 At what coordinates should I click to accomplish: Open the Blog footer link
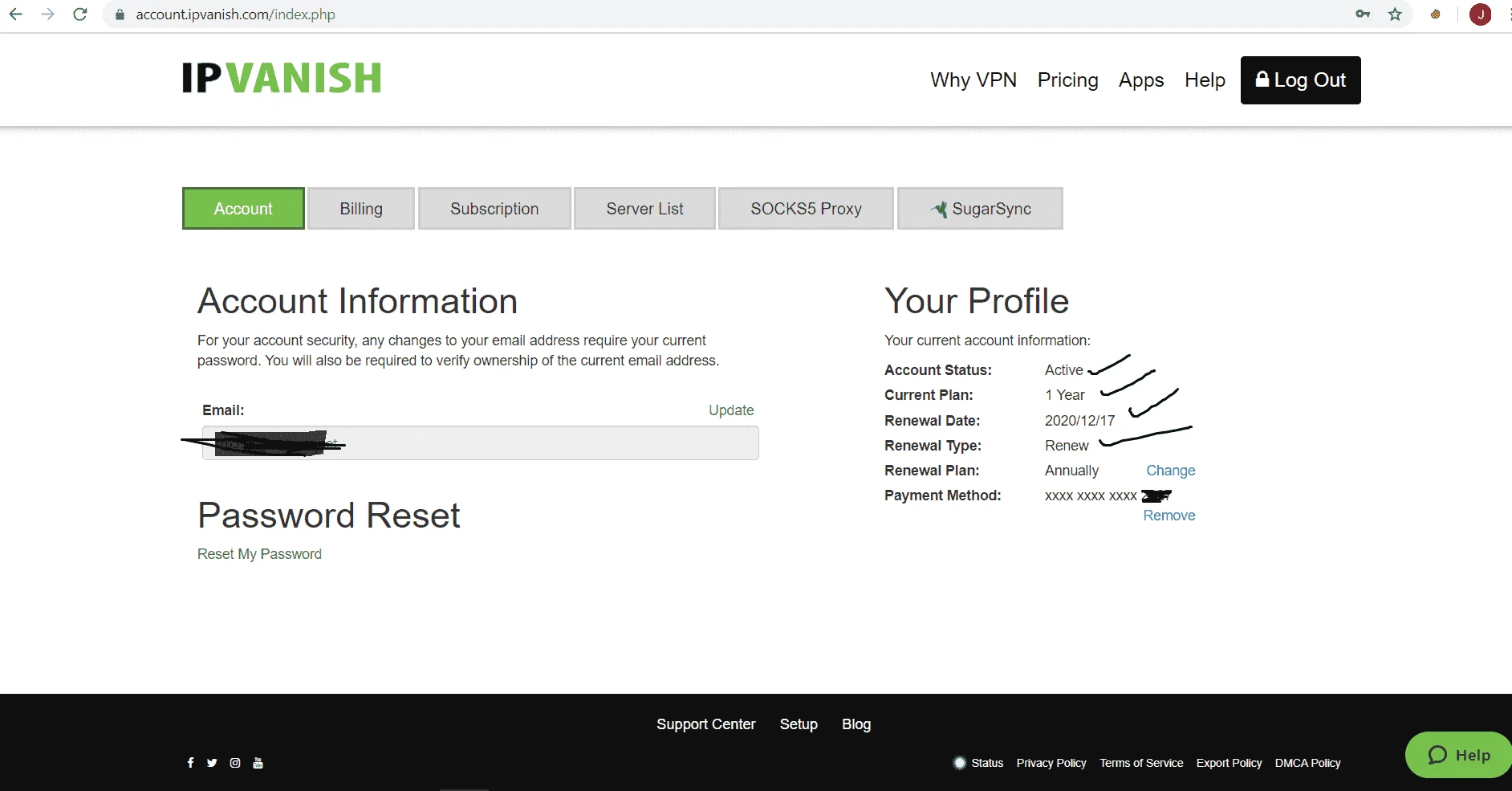tap(856, 724)
